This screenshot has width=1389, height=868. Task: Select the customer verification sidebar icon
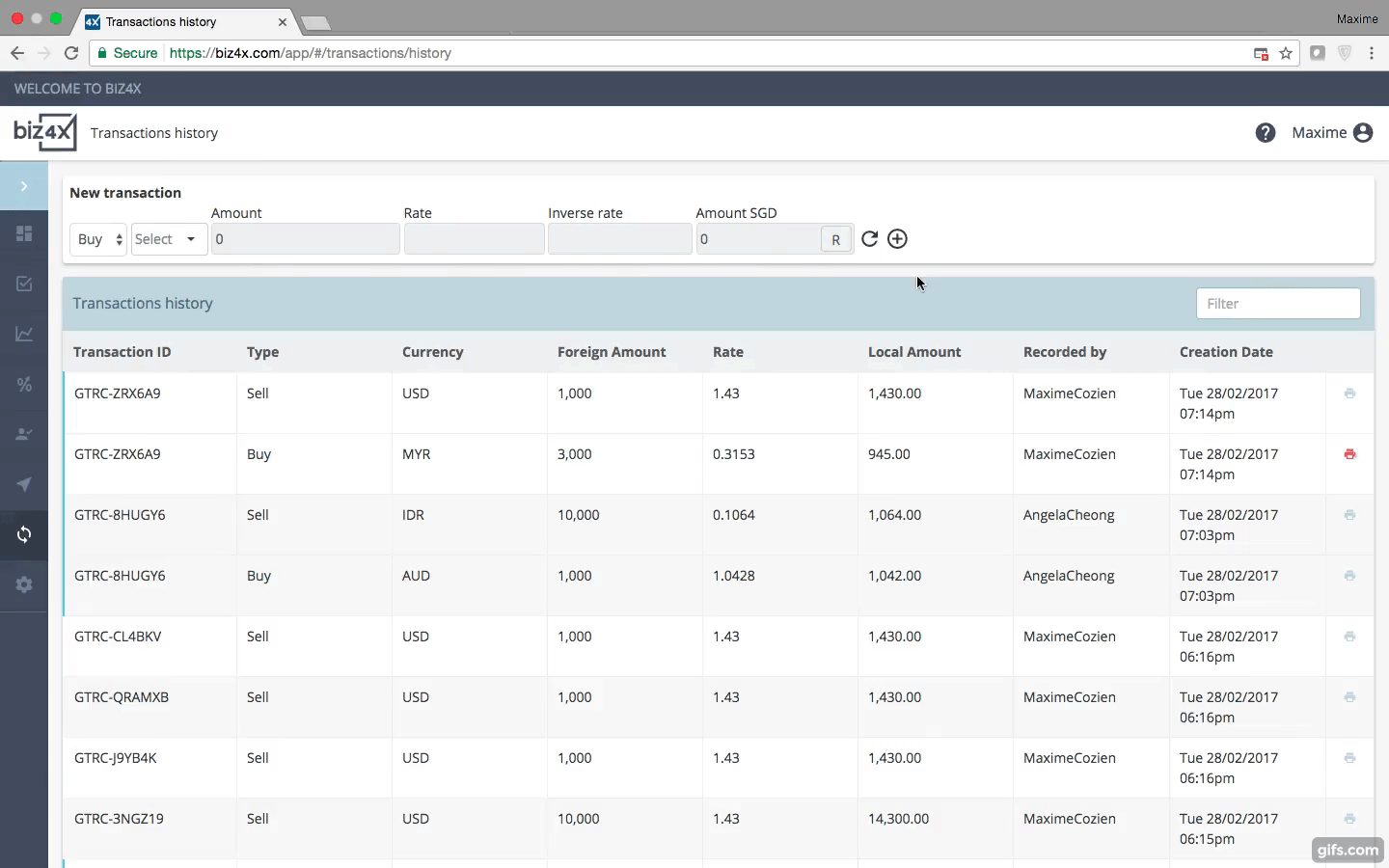(x=24, y=435)
